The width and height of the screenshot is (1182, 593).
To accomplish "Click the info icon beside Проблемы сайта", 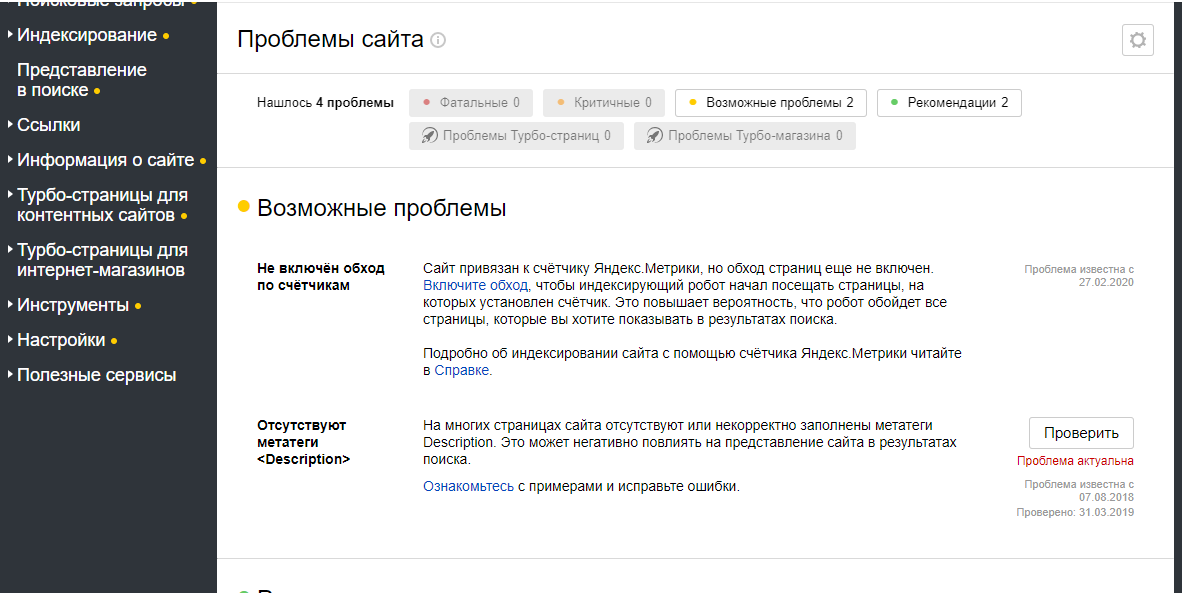I will pyautogui.click(x=438, y=41).
